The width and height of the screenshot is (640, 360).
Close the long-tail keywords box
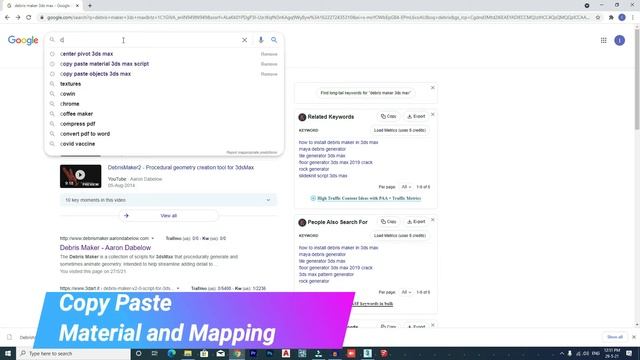point(433,88)
